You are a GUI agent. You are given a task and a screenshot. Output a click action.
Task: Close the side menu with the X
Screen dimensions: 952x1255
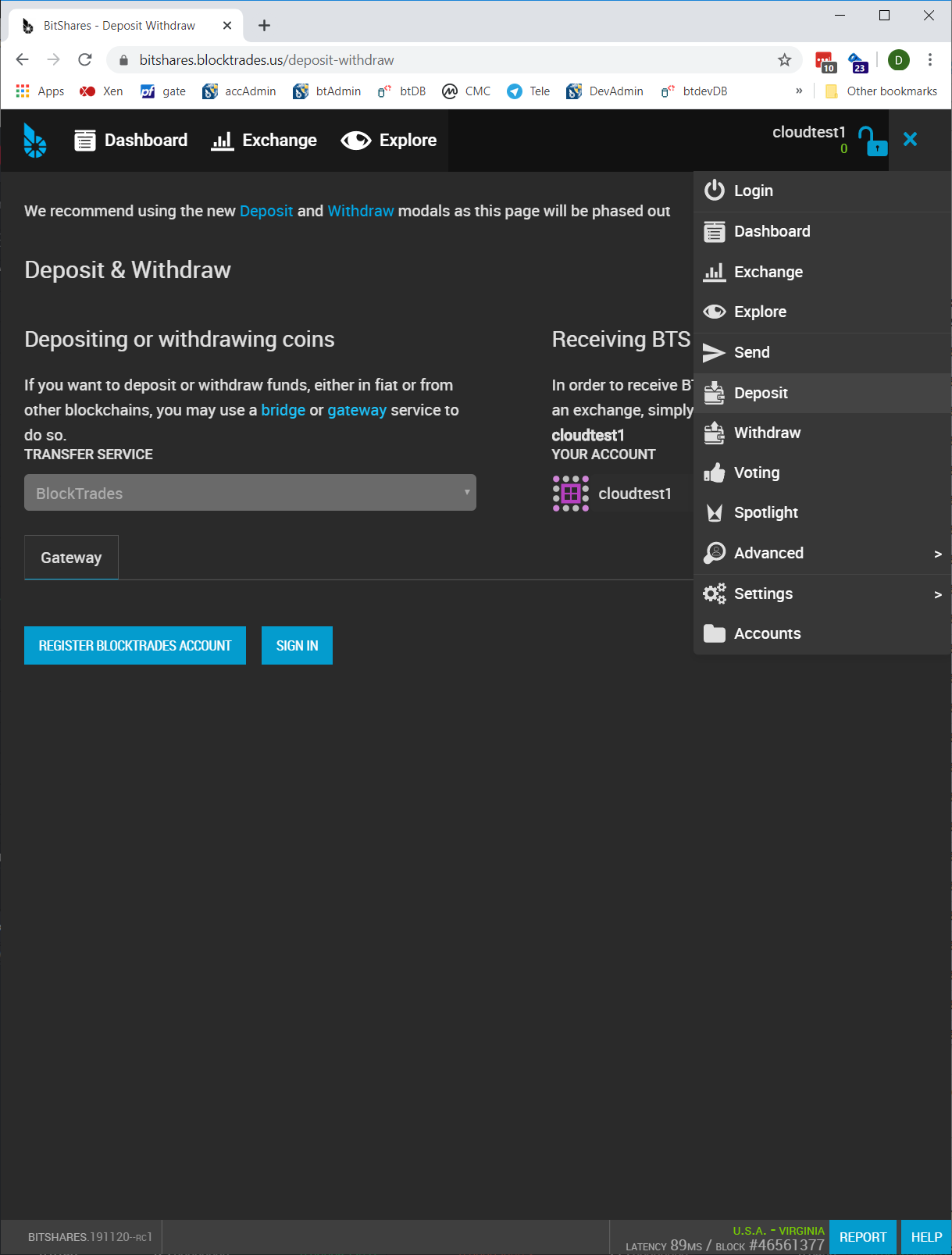point(910,139)
